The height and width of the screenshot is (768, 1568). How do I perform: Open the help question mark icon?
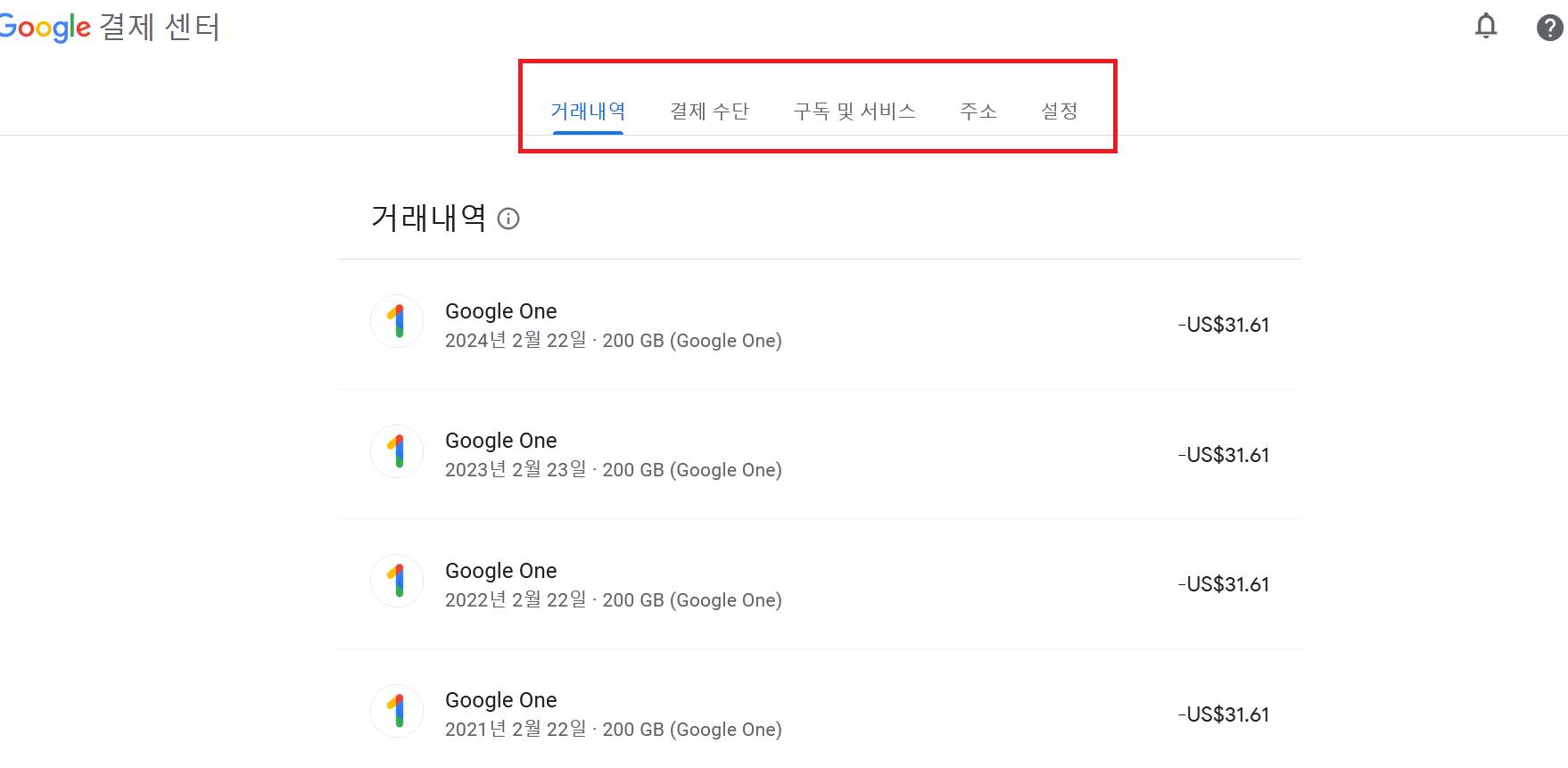1550,28
